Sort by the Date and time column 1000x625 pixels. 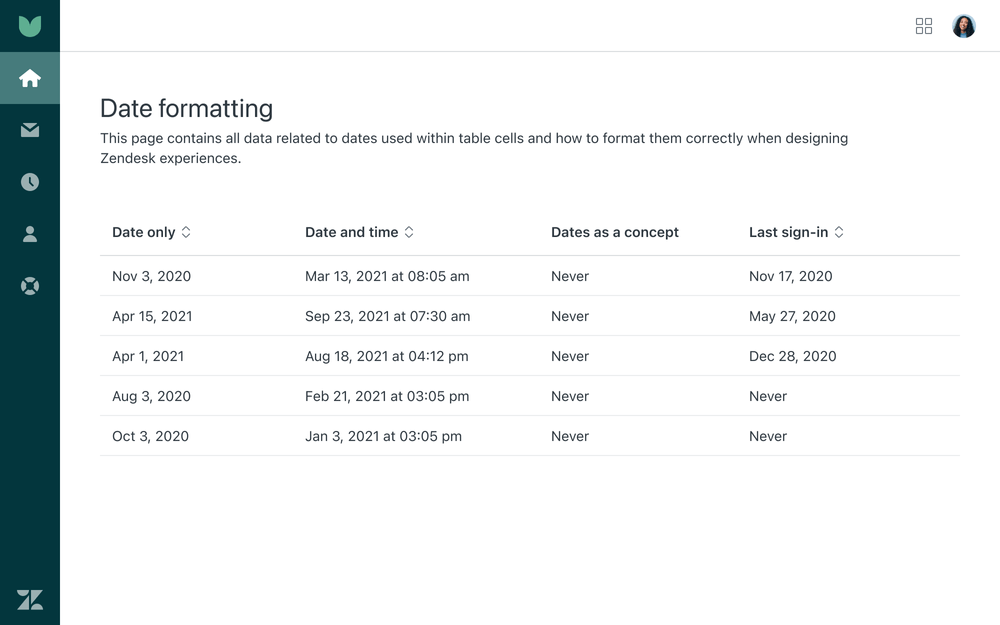tap(359, 232)
